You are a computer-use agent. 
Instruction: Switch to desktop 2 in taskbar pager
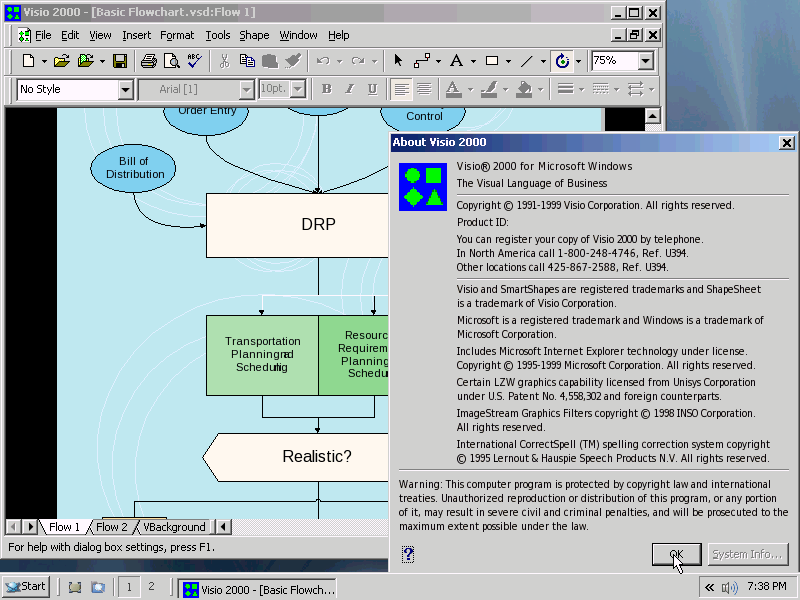click(x=151, y=587)
